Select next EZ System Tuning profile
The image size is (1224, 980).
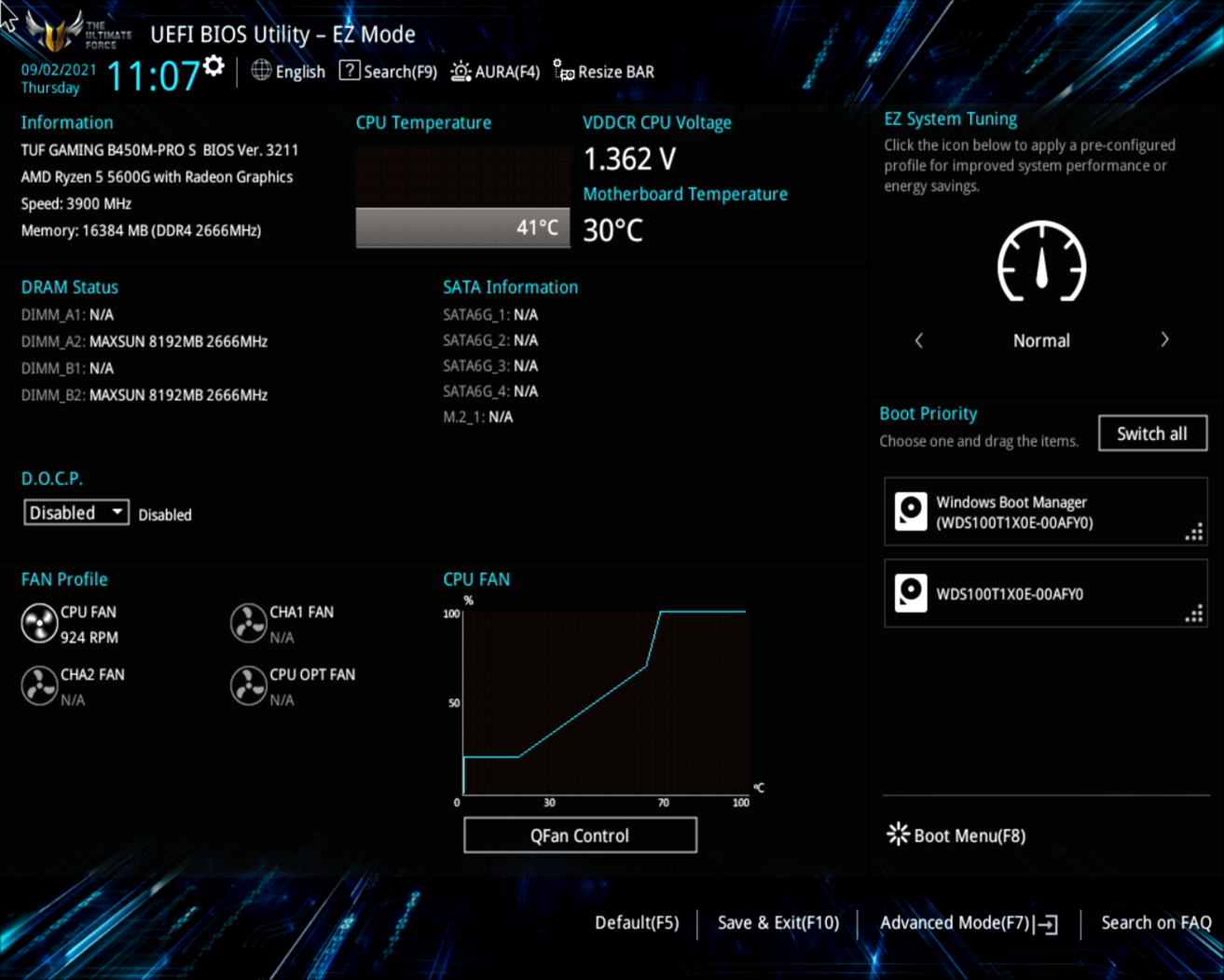pyautogui.click(x=1164, y=340)
